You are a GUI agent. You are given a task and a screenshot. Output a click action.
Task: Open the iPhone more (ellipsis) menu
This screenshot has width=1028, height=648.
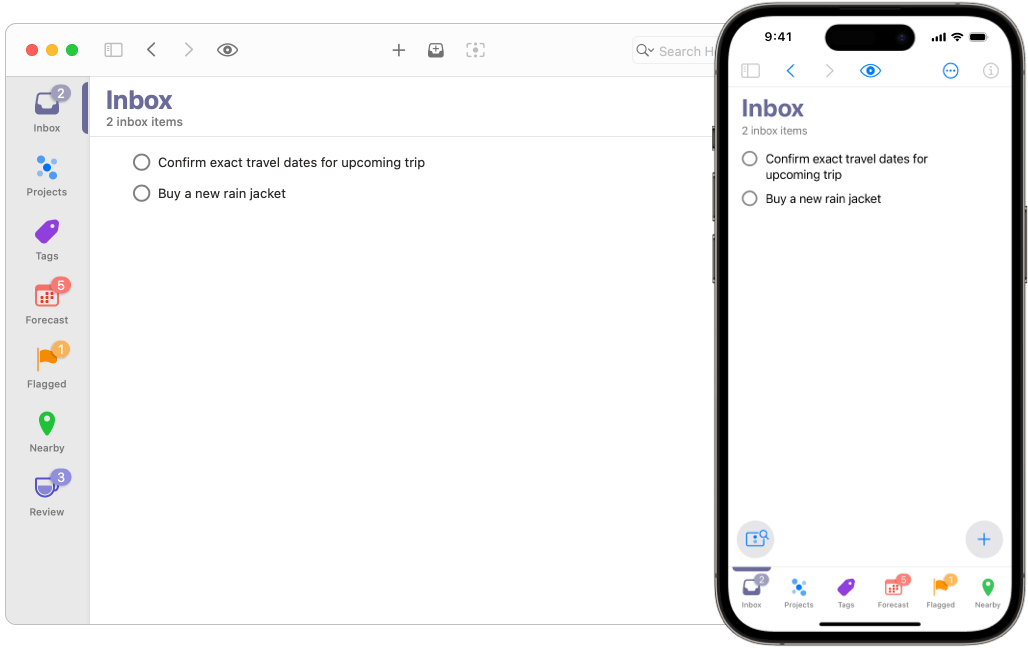point(951,71)
